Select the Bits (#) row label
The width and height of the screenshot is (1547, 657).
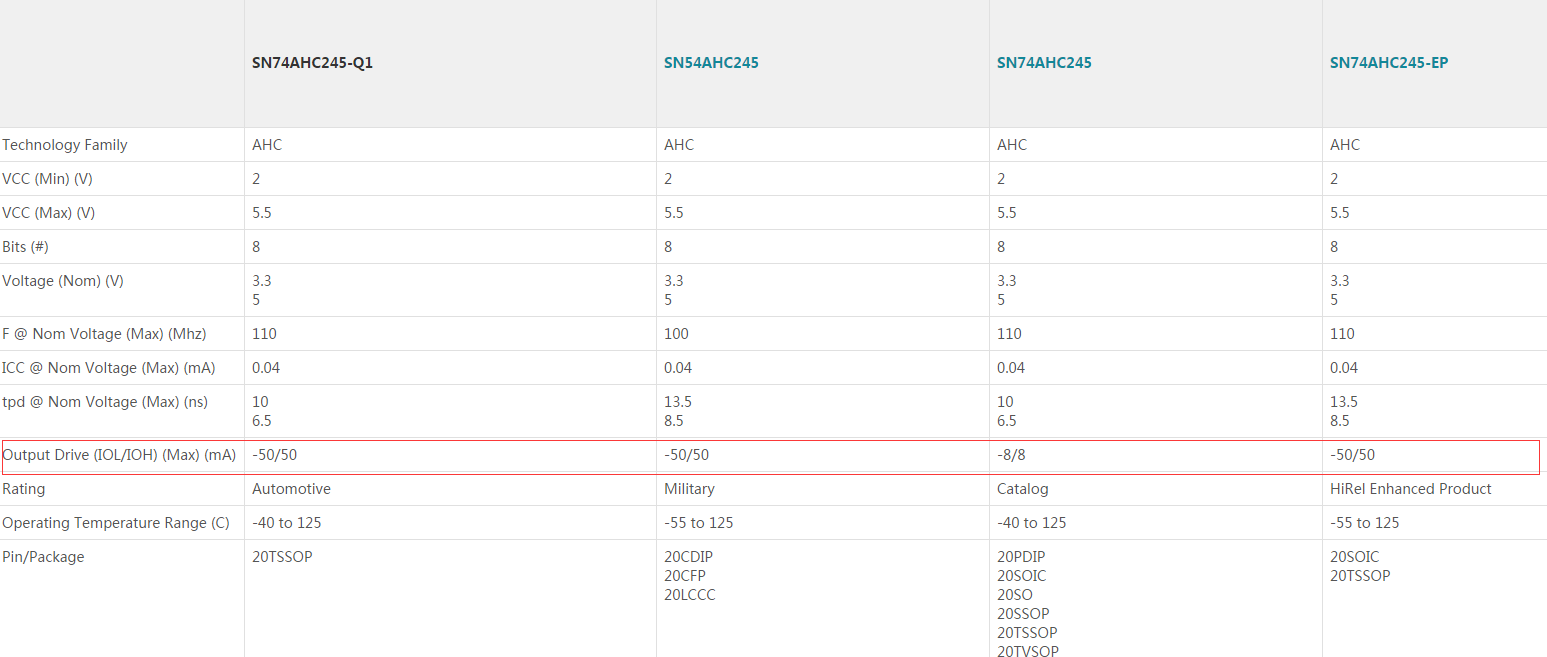[26, 247]
